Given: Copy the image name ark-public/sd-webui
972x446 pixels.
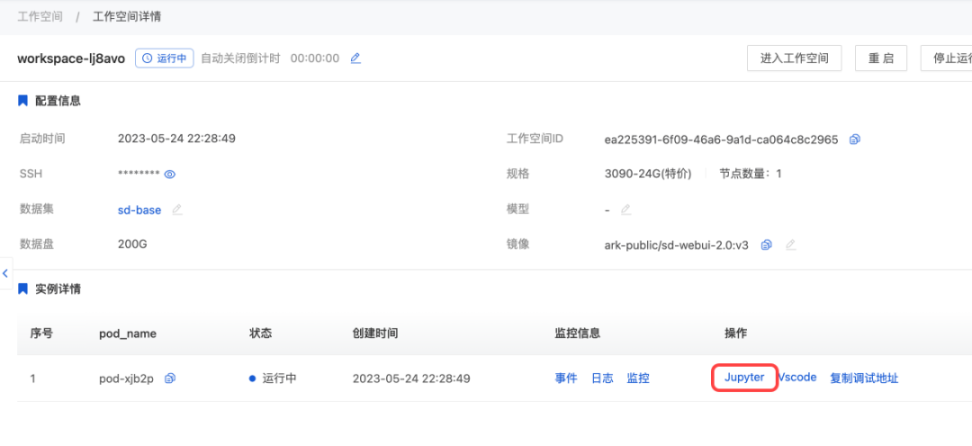Looking at the screenshot, I should (x=766, y=245).
